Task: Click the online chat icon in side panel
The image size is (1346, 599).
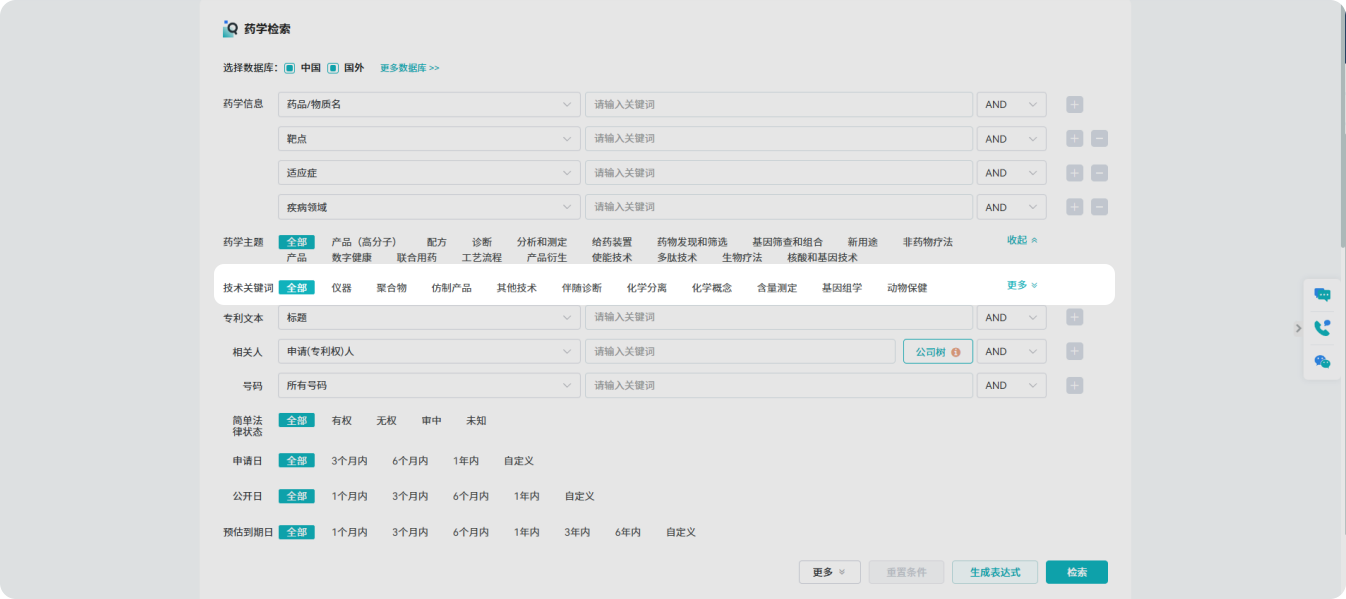Action: tap(1322, 294)
